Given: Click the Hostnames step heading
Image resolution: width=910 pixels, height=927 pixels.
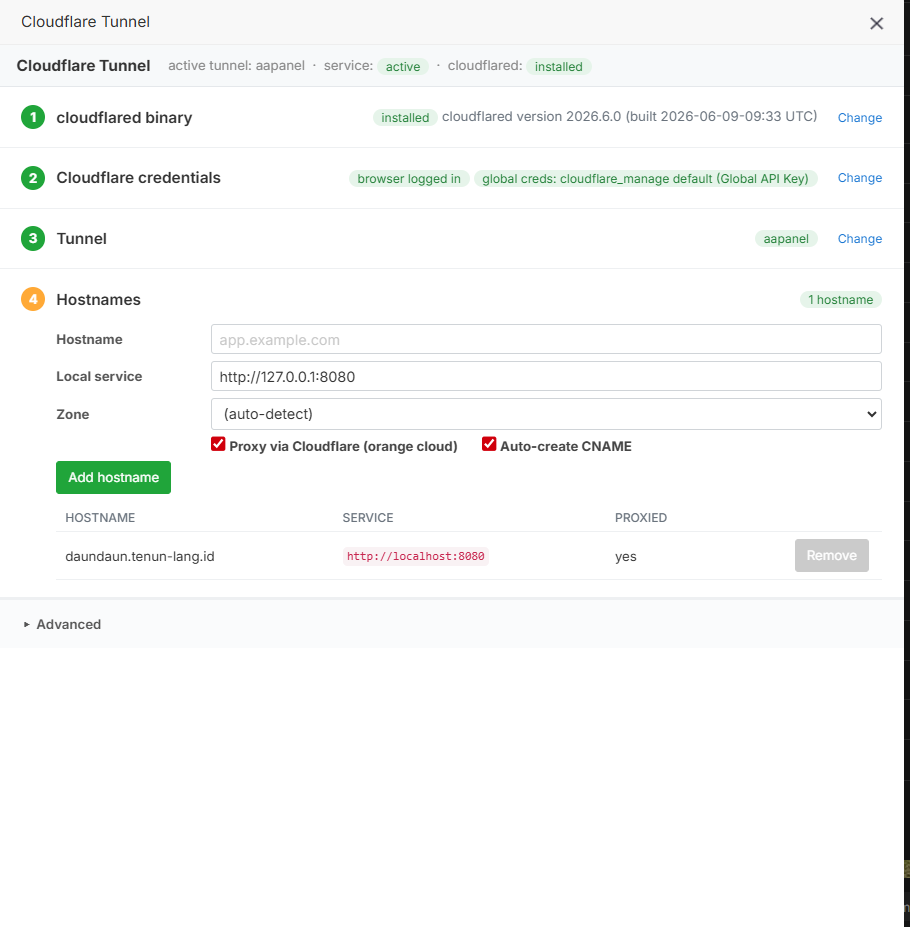Looking at the screenshot, I should click(98, 300).
